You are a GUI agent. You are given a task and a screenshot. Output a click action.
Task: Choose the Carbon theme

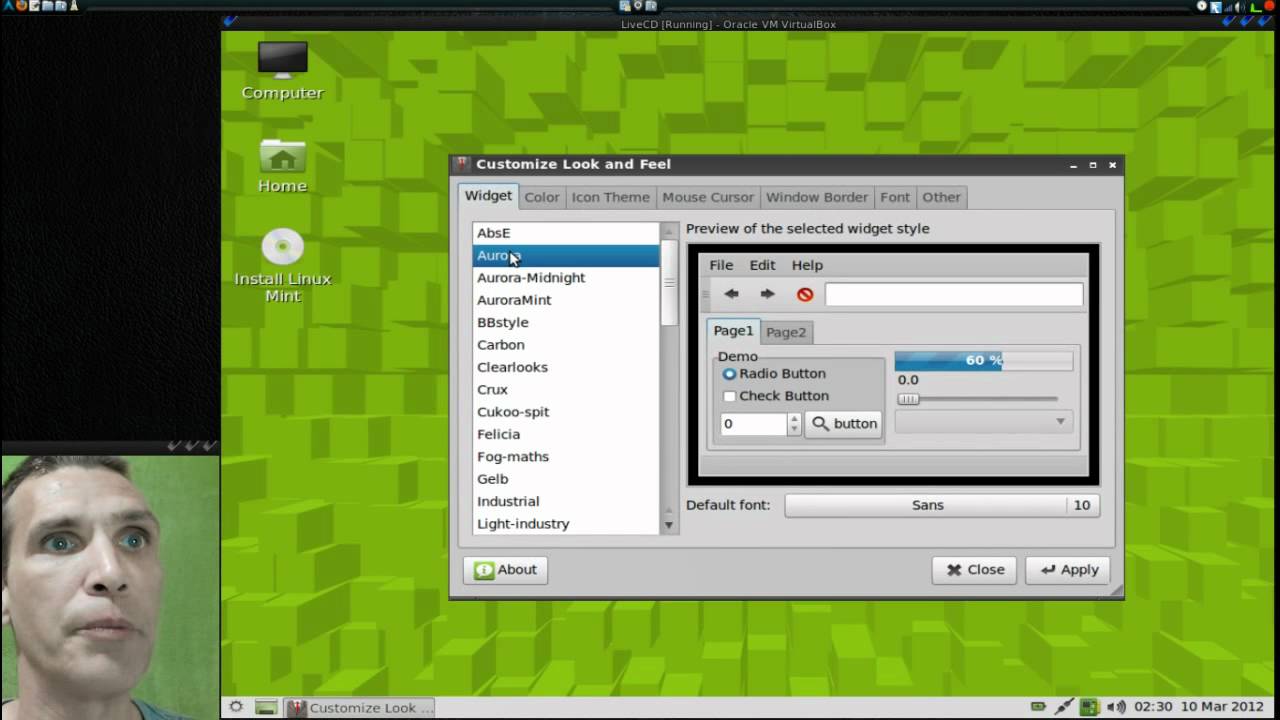coord(566,345)
